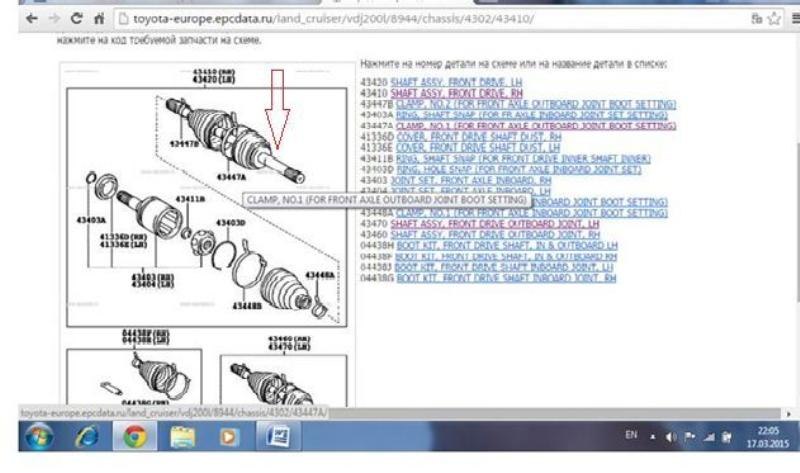Click part number 43411B on the diagram

click(190, 199)
